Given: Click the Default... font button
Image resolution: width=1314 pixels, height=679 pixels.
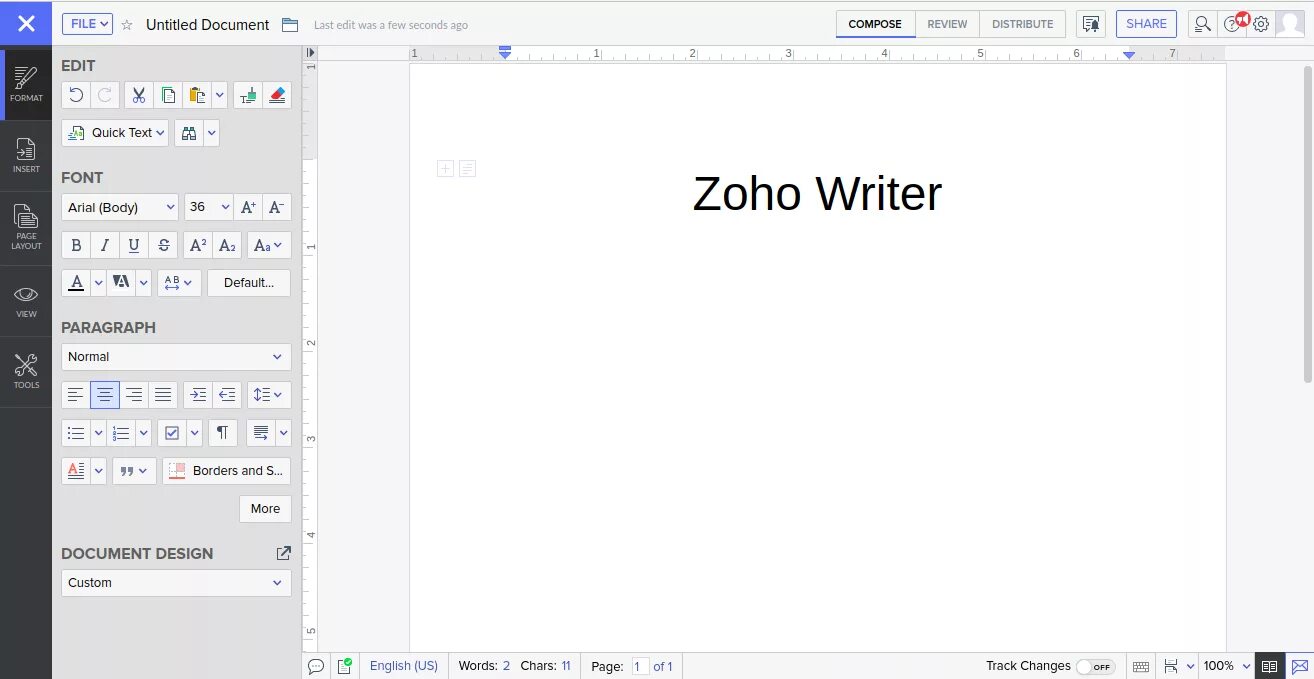Looking at the screenshot, I should click(249, 283).
